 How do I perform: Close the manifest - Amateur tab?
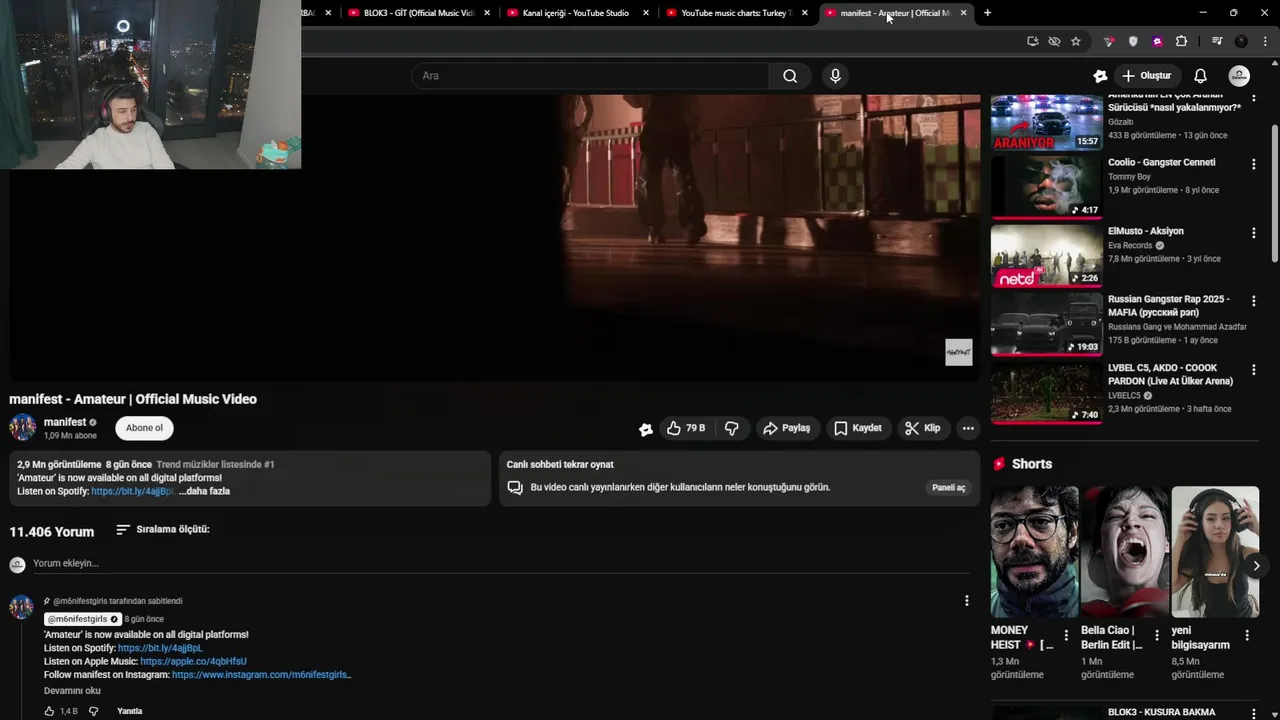click(963, 13)
